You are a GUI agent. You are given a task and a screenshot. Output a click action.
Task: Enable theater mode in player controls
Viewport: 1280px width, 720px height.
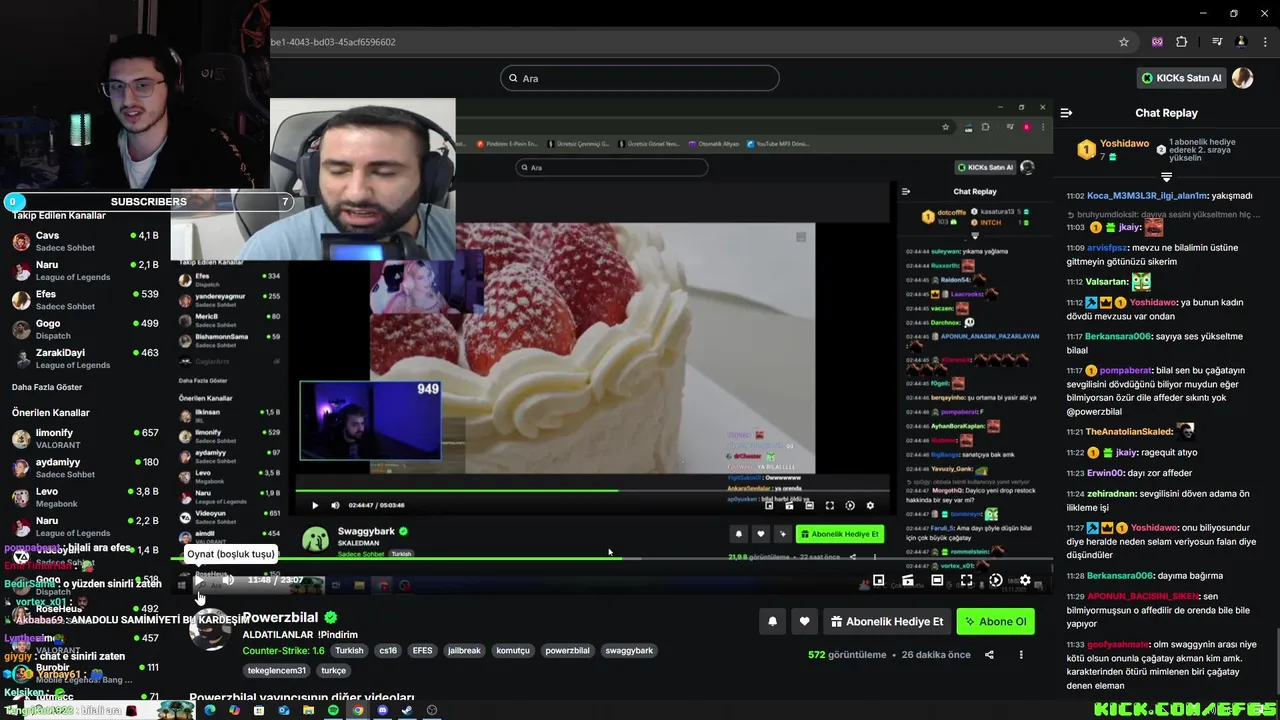pyautogui.click(x=937, y=580)
